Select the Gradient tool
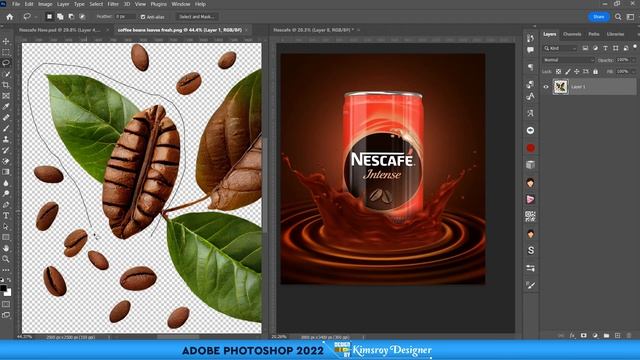Image resolution: width=640 pixels, height=360 pixels. [x=6, y=172]
